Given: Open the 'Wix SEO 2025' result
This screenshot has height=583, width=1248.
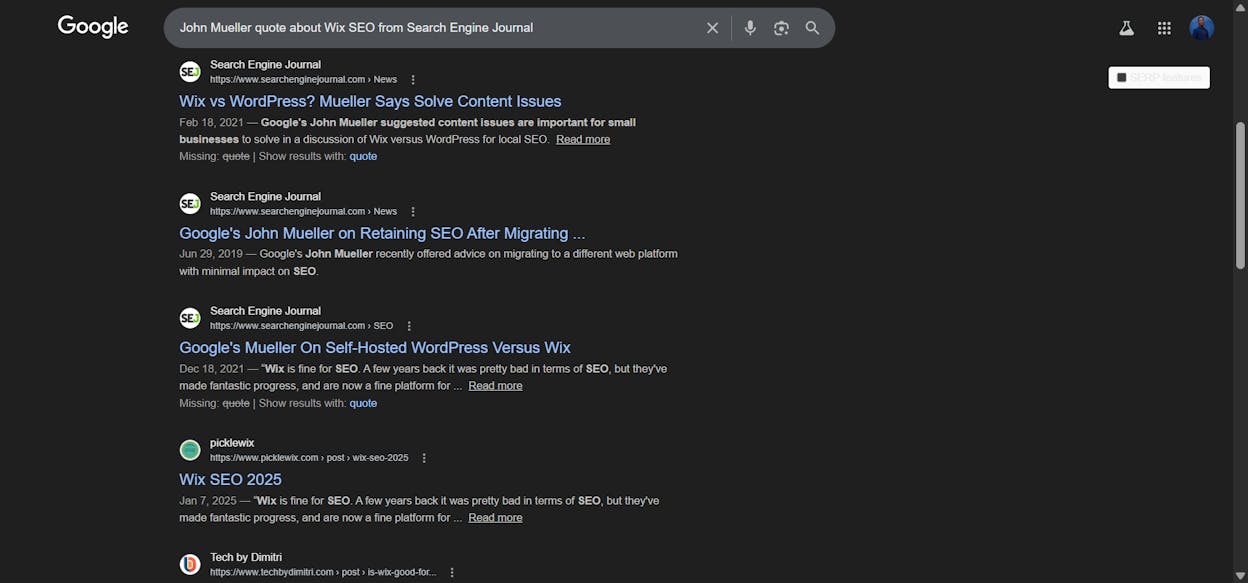Looking at the screenshot, I should tap(230, 480).
